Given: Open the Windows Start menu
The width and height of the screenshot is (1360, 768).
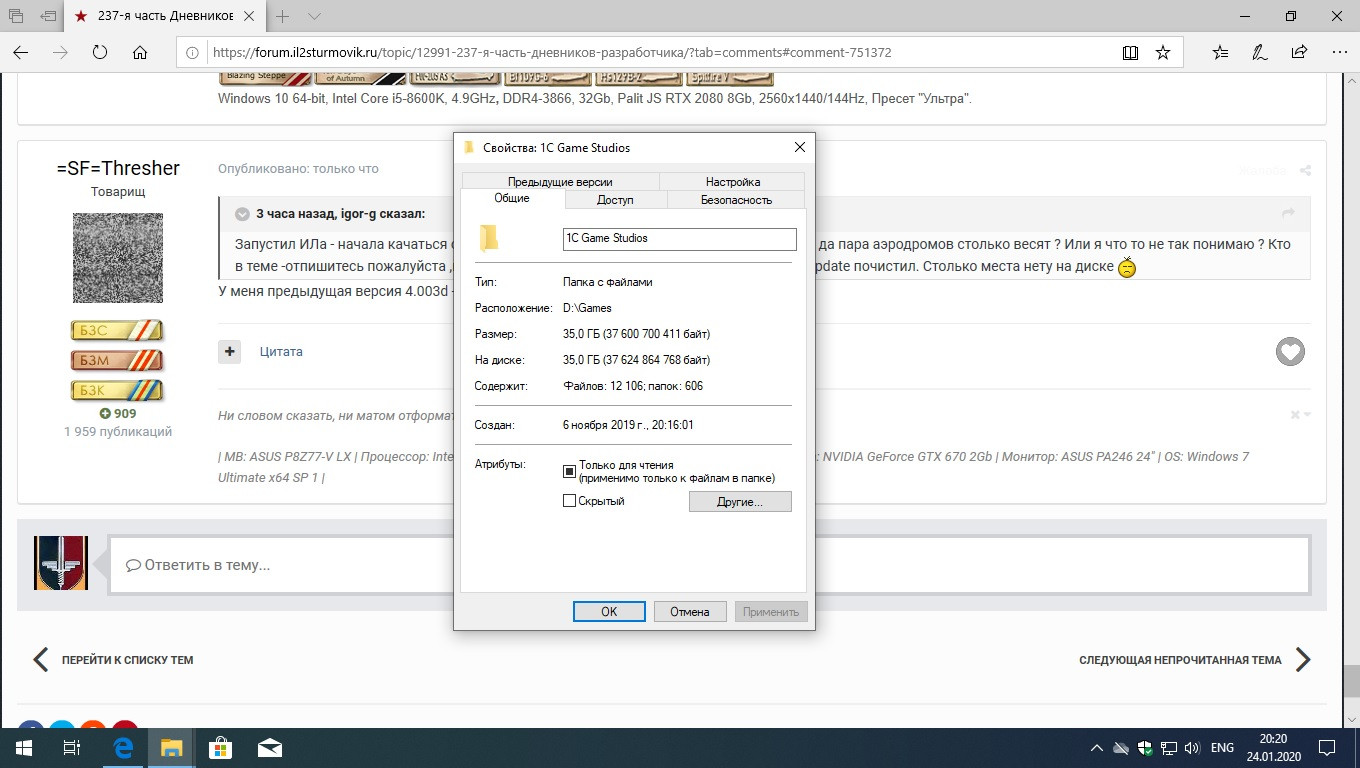Looking at the screenshot, I should point(23,747).
